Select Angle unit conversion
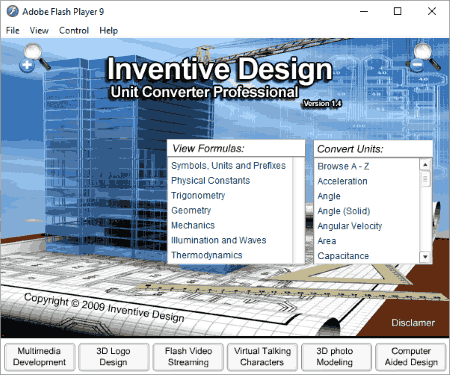Screen dimensions: 450x375 tap(329, 196)
